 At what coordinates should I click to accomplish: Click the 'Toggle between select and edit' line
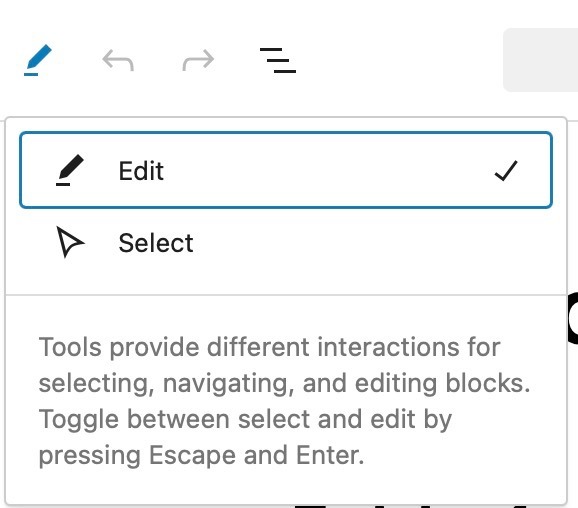[245, 420]
